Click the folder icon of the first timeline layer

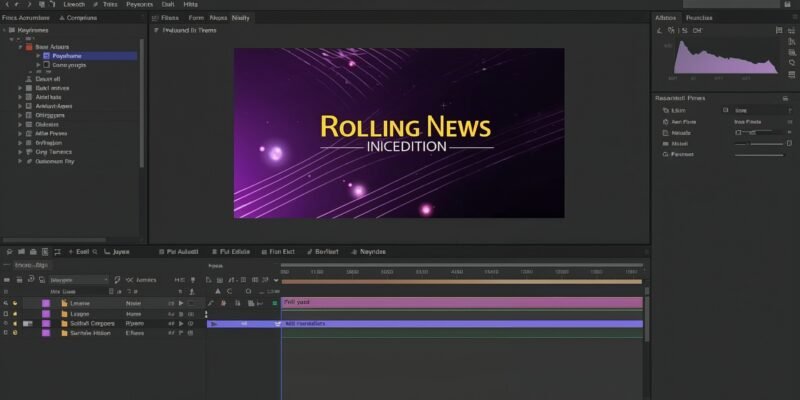pyautogui.click(x=64, y=302)
